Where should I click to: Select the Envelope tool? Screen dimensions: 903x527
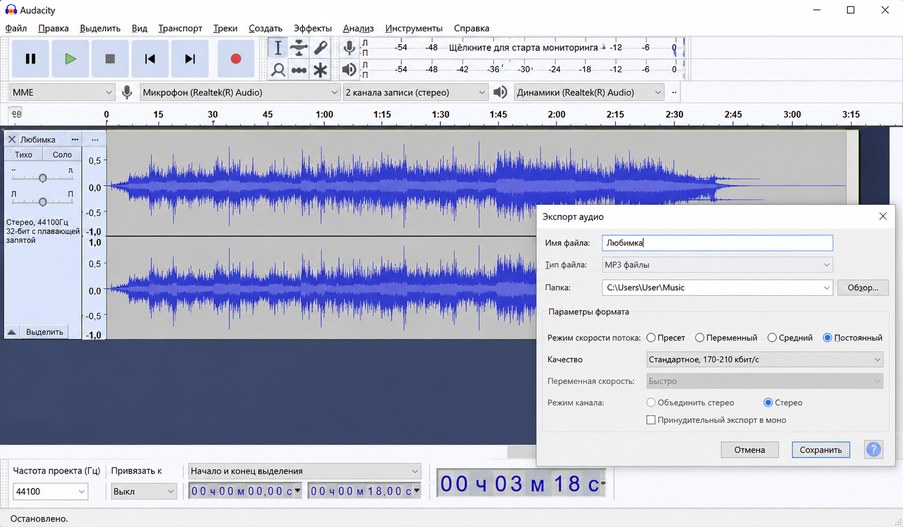(299, 48)
